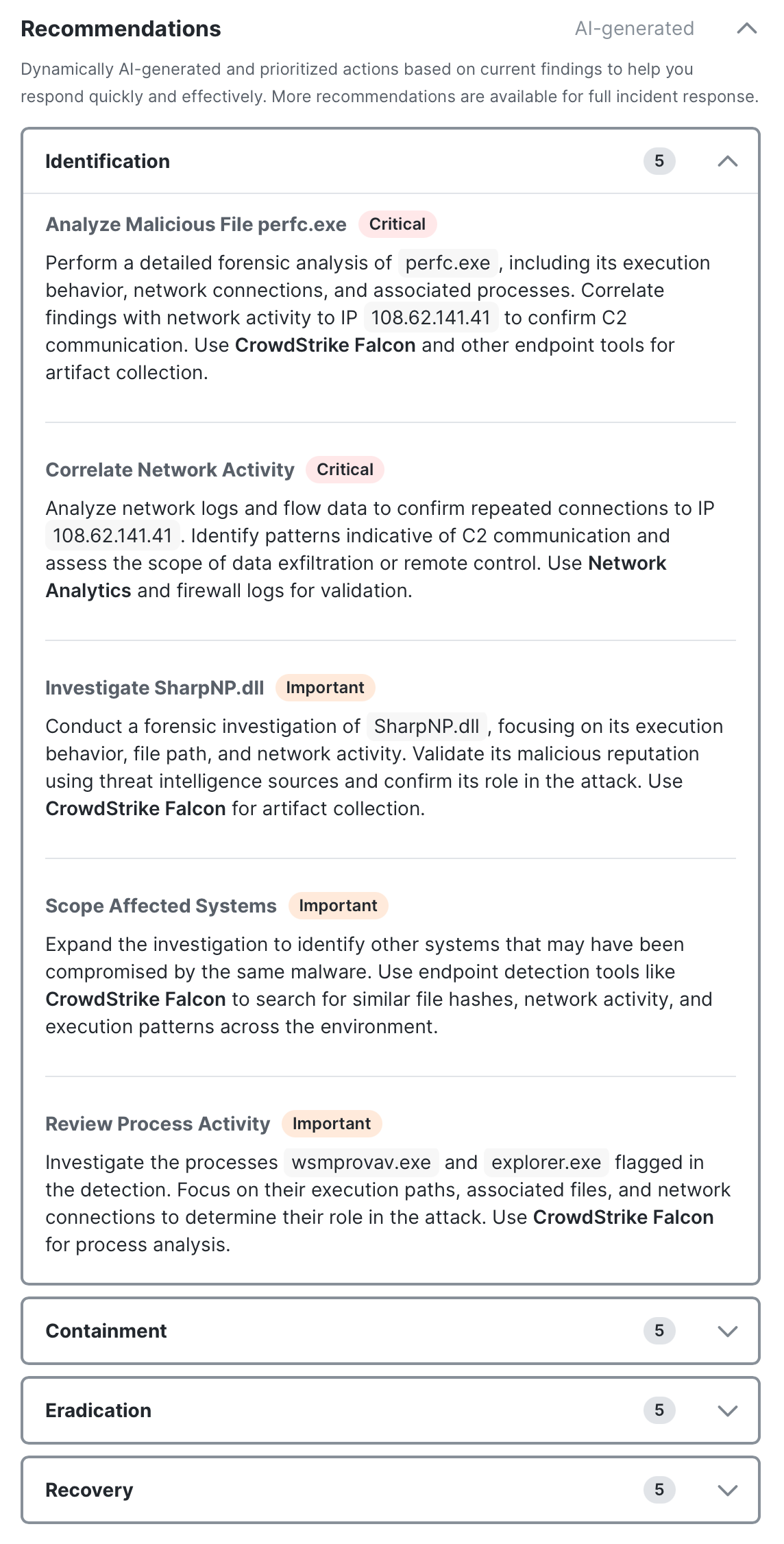
Task: Click the AI-generated label in header
Action: (634, 28)
